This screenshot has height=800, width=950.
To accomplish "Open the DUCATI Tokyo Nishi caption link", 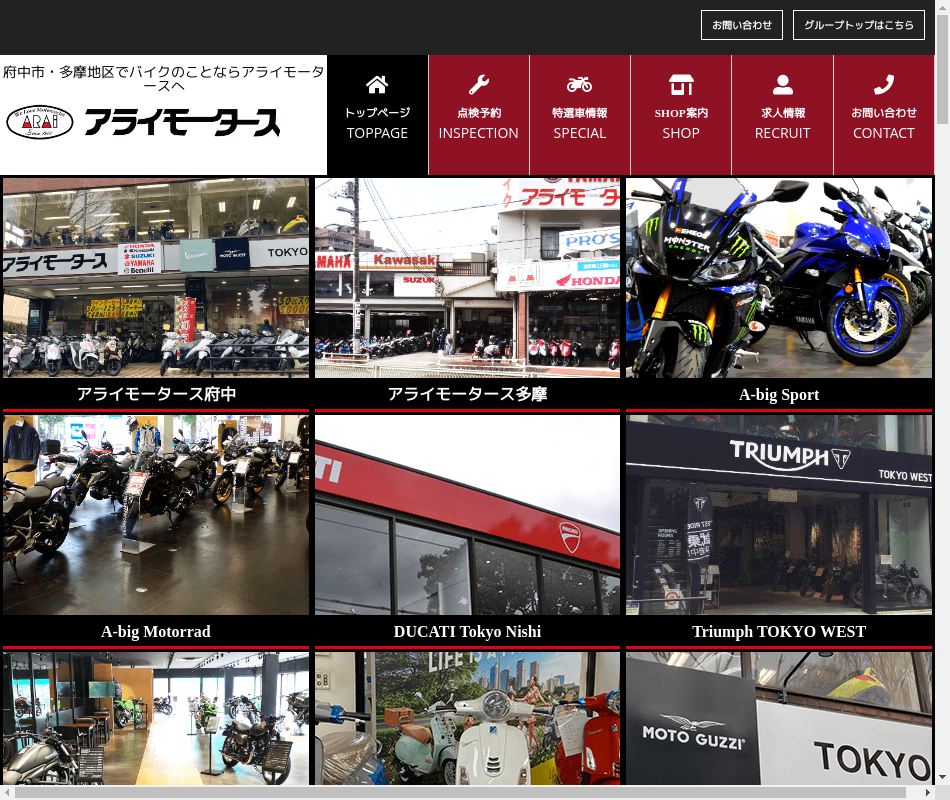I will click(x=468, y=632).
